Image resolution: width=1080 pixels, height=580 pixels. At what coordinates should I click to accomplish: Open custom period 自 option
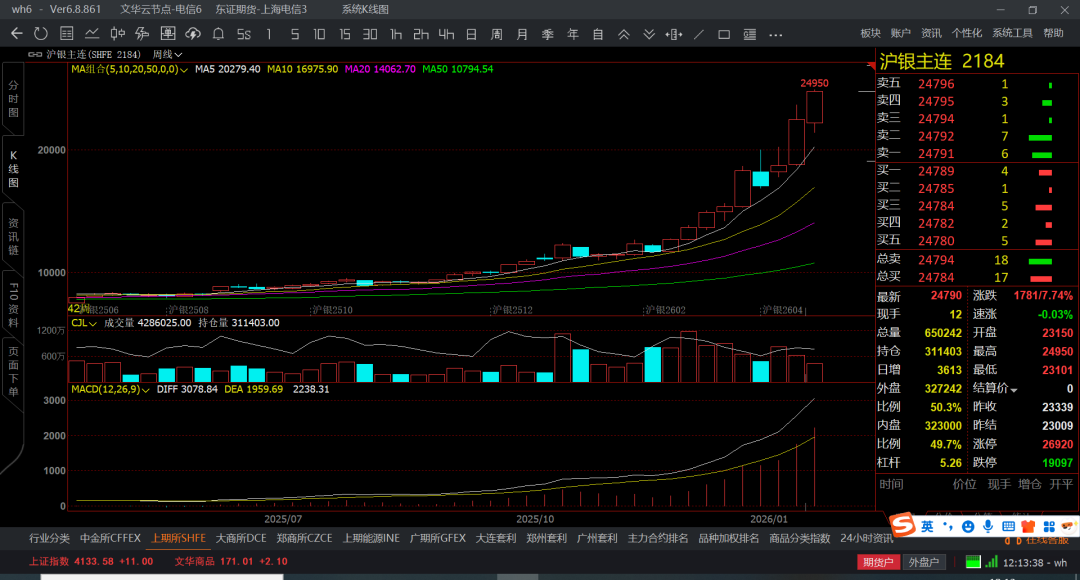[598, 34]
